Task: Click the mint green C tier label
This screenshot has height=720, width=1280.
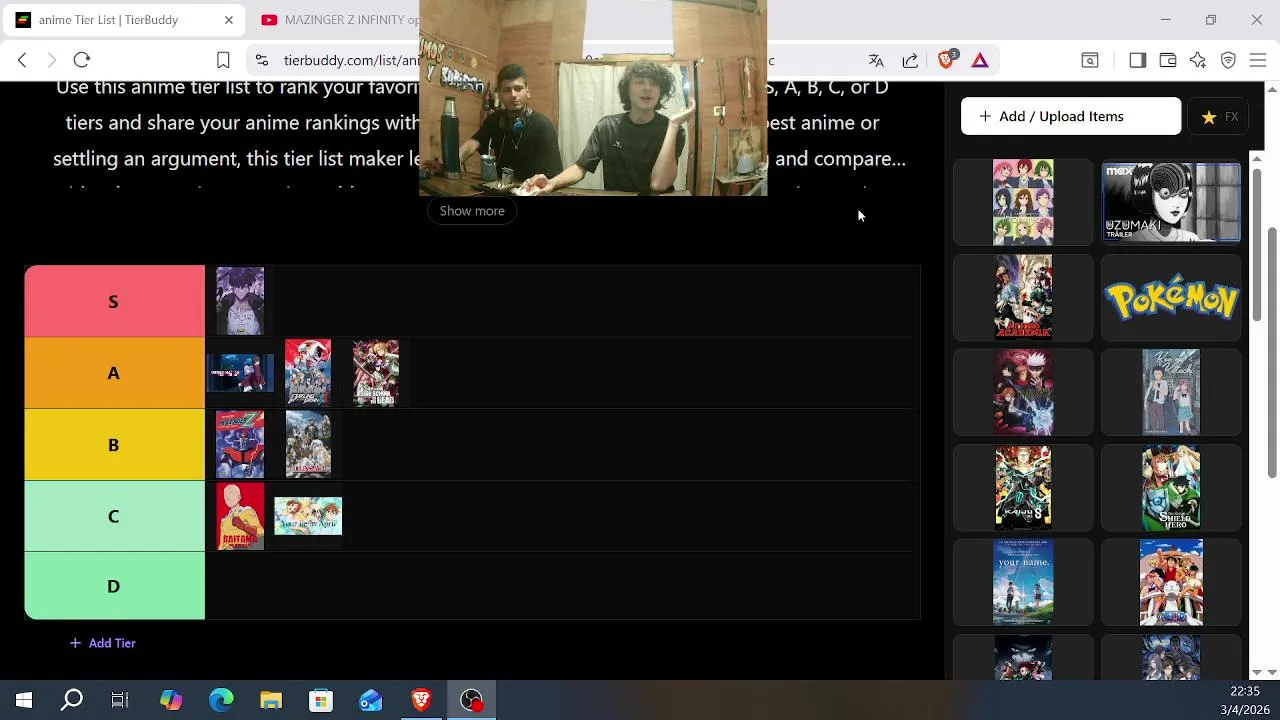Action: 114,516
